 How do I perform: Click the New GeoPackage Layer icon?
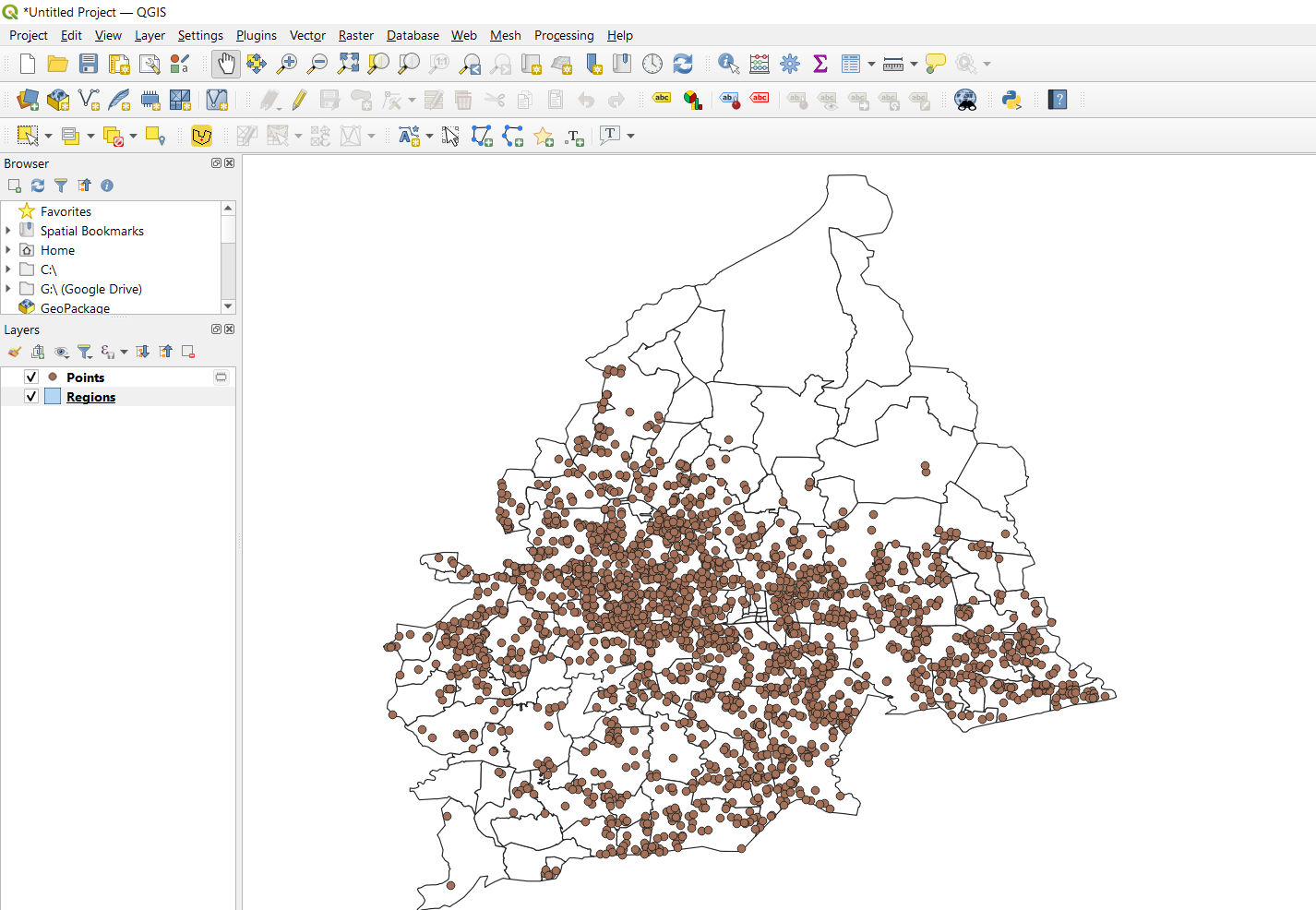58,100
